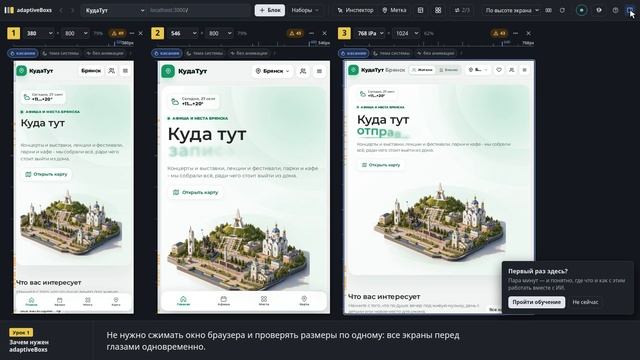Image resolution: width=640 pixels, height=360 pixels.
Task: Toggle касание chip for viewport 1
Action: pos(22,53)
